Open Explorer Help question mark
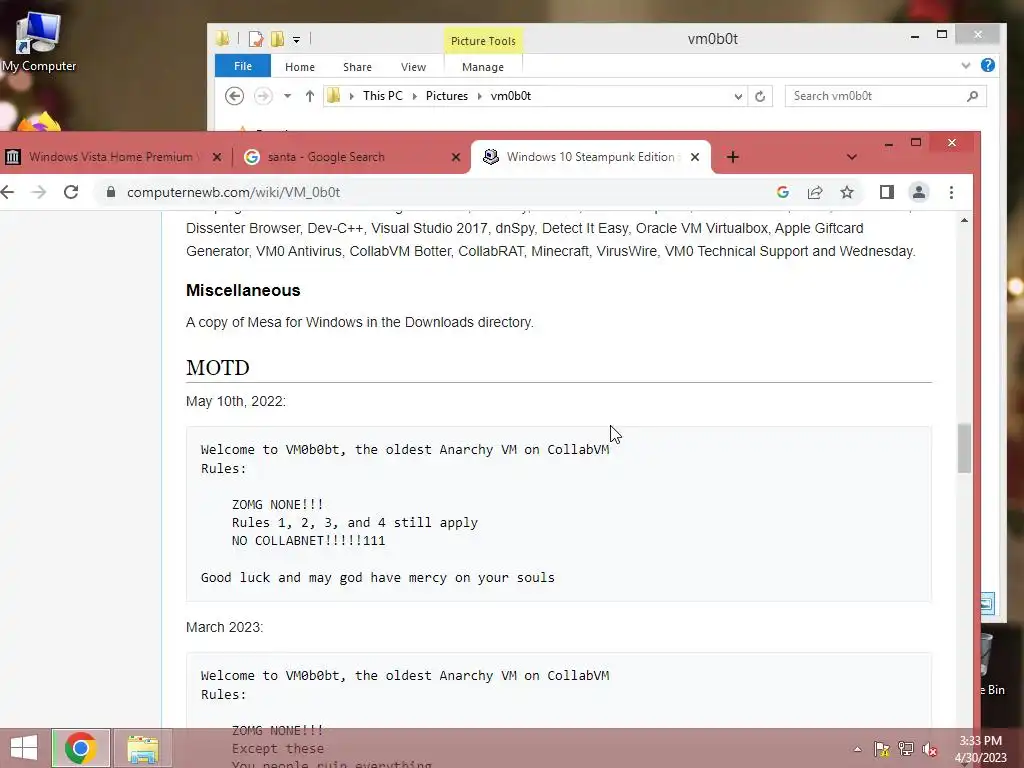The height and width of the screenshot is (768, 1024). pyautogui.click(x=987, y=65)
